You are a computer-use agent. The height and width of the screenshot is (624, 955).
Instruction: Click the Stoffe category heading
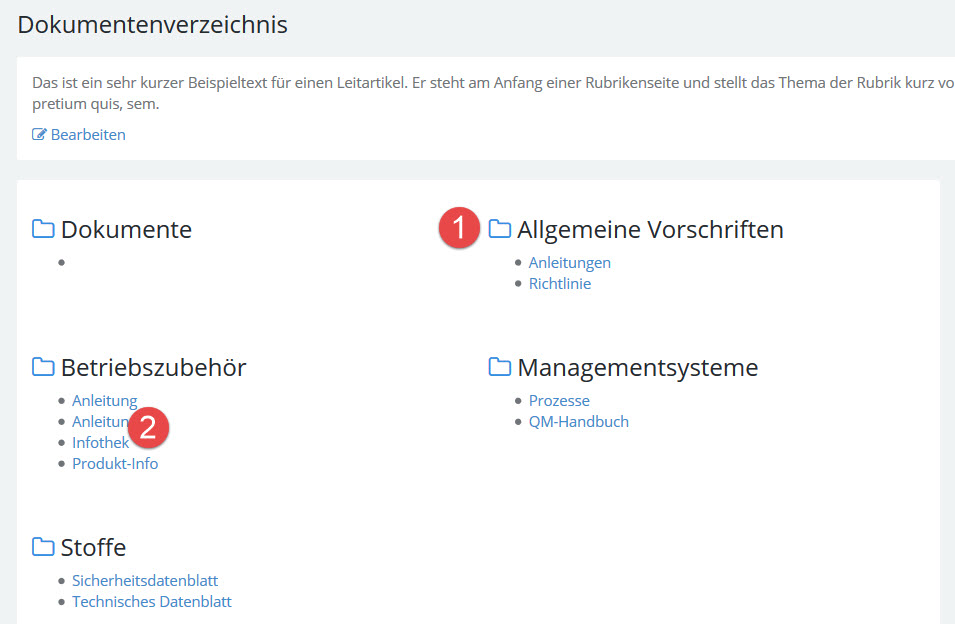pos(93,547)
